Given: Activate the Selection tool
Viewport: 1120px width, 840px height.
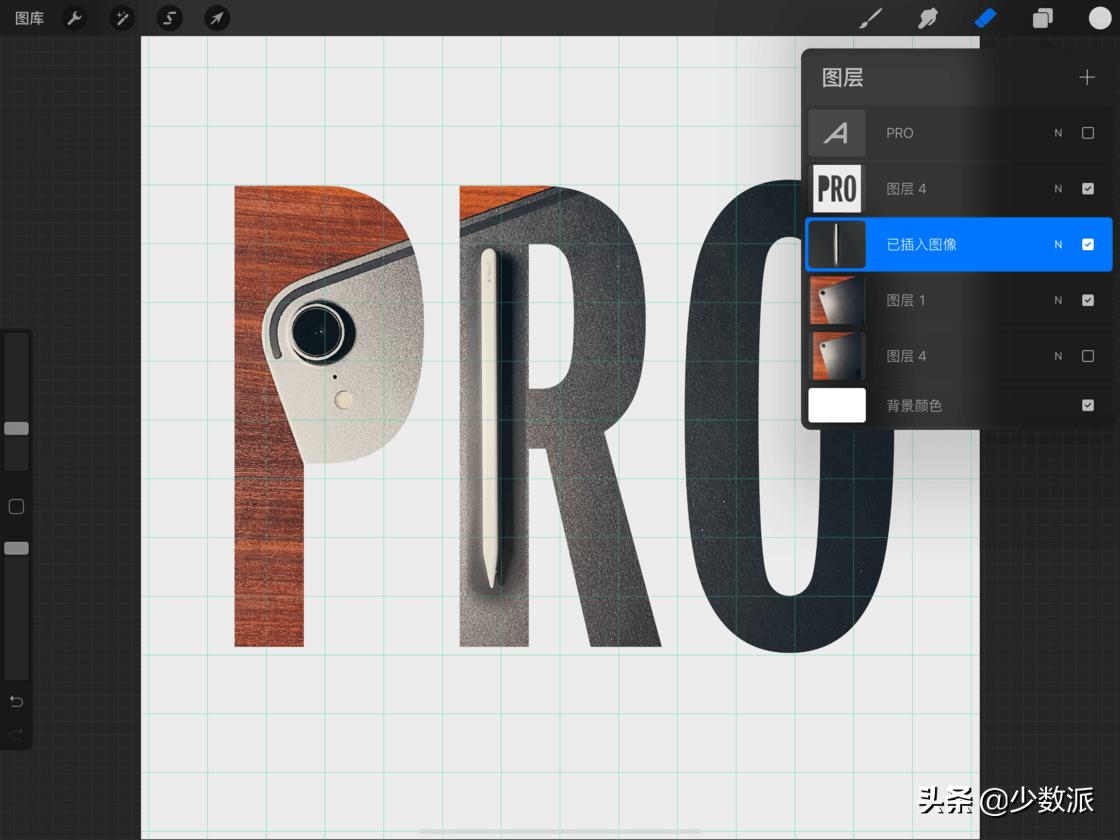Looking at the screenshot, I should tap(169, 18).
